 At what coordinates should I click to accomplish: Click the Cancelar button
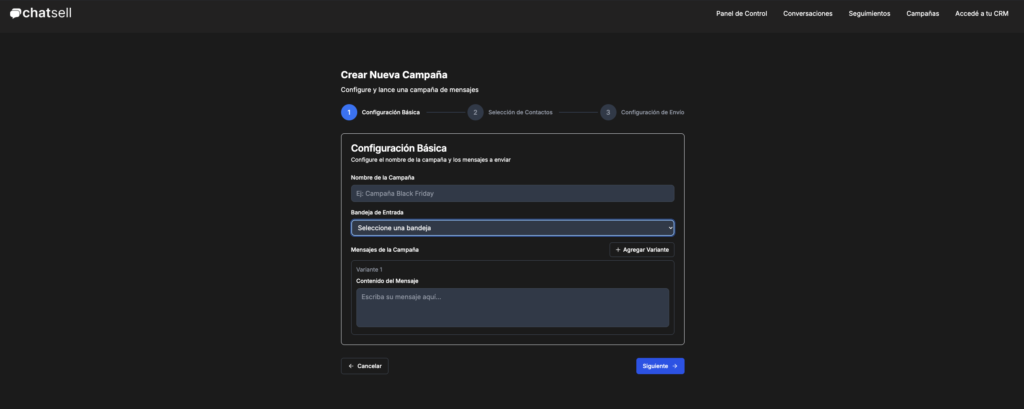[364, 366]
